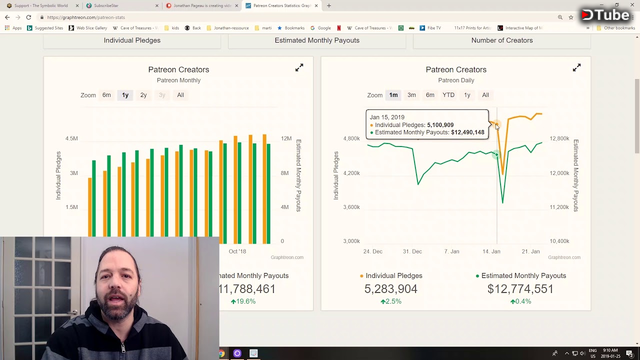Show hidden system tray icons
Screen dimensions: 640x360
tap(567, 353)
